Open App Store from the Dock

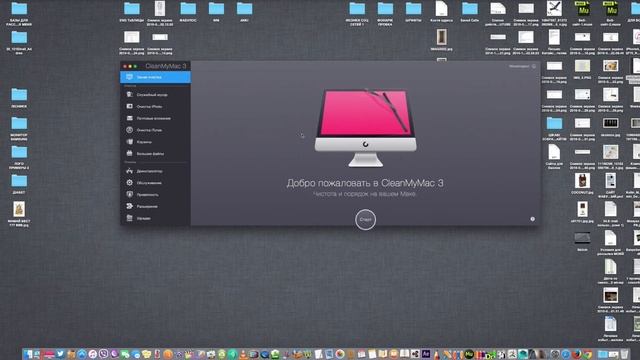[82, 354]
